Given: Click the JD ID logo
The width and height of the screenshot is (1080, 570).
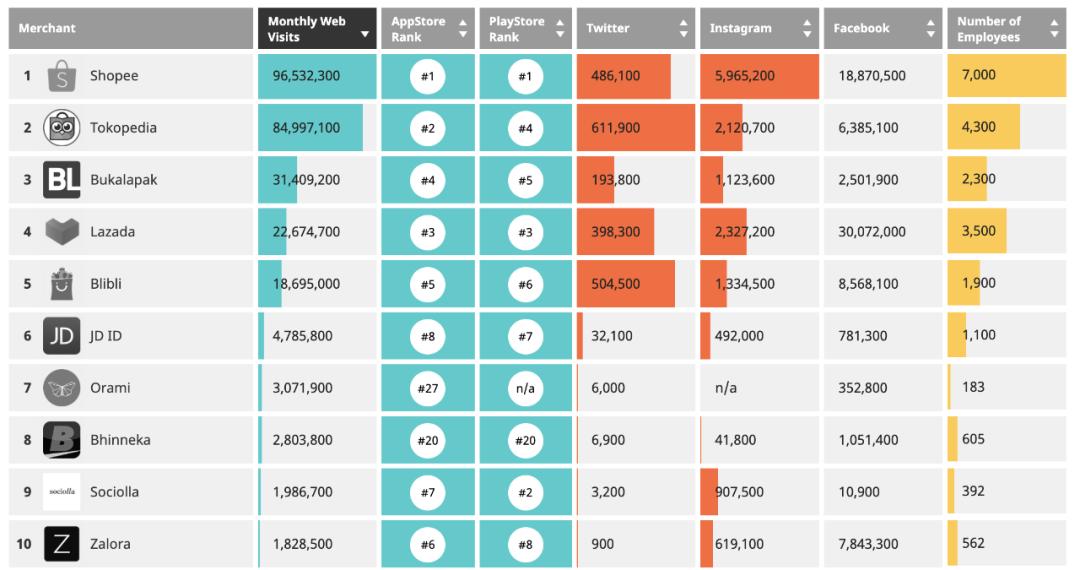Looking at the screenshot, I should click(61, 335).
